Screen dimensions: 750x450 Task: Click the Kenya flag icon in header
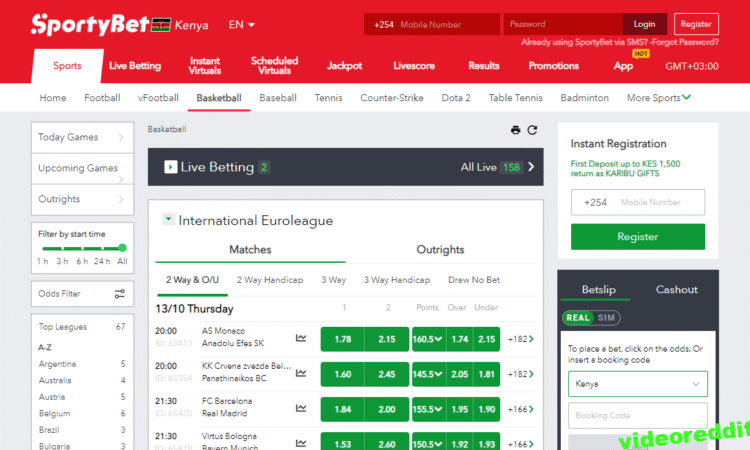click(161, 24)
